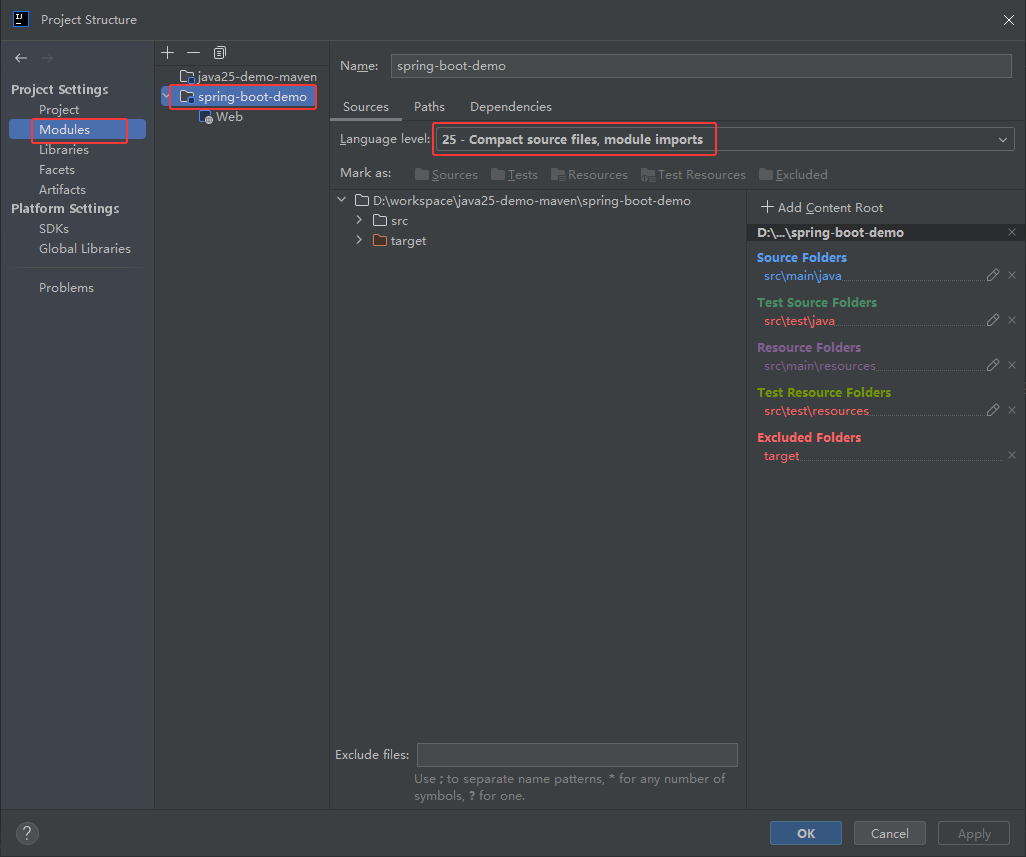Expand the src folder in the tree

(x=359, y=220)
